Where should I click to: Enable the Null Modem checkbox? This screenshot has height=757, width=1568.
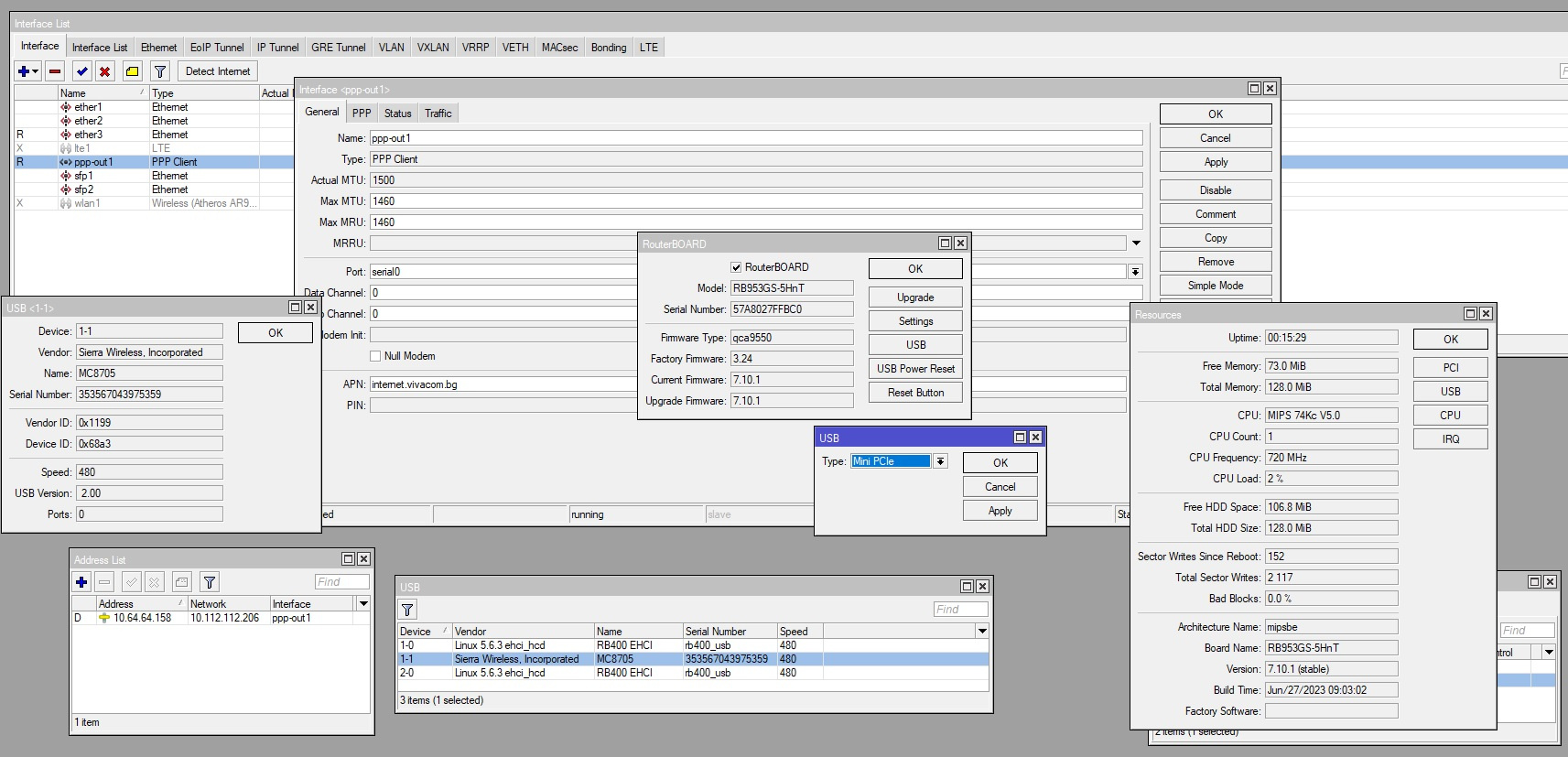375,356
